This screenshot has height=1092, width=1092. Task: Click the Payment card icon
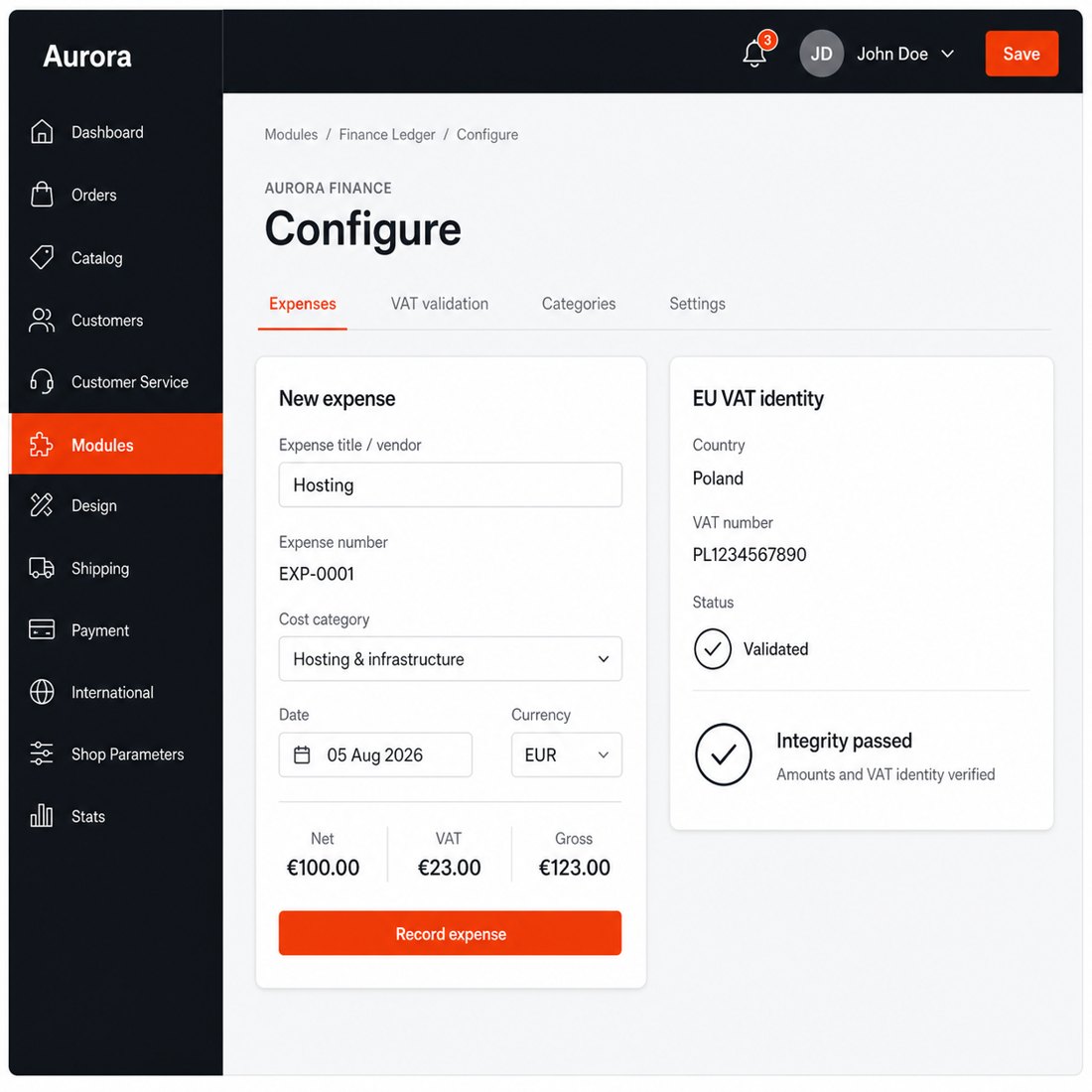click(x=42, y=629)
